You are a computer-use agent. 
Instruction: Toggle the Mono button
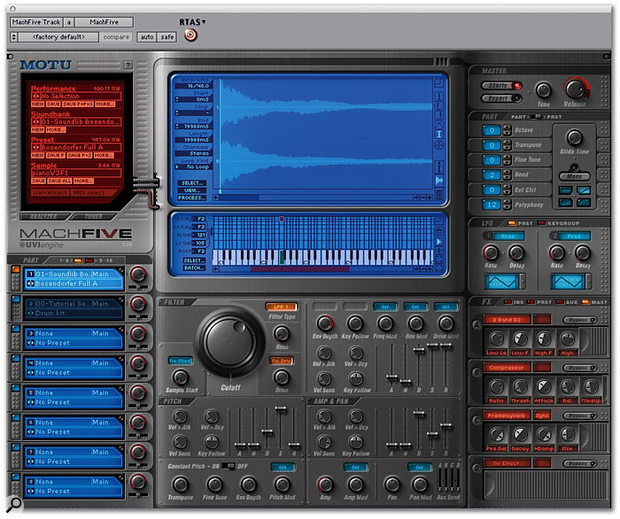tap(574, 176)
